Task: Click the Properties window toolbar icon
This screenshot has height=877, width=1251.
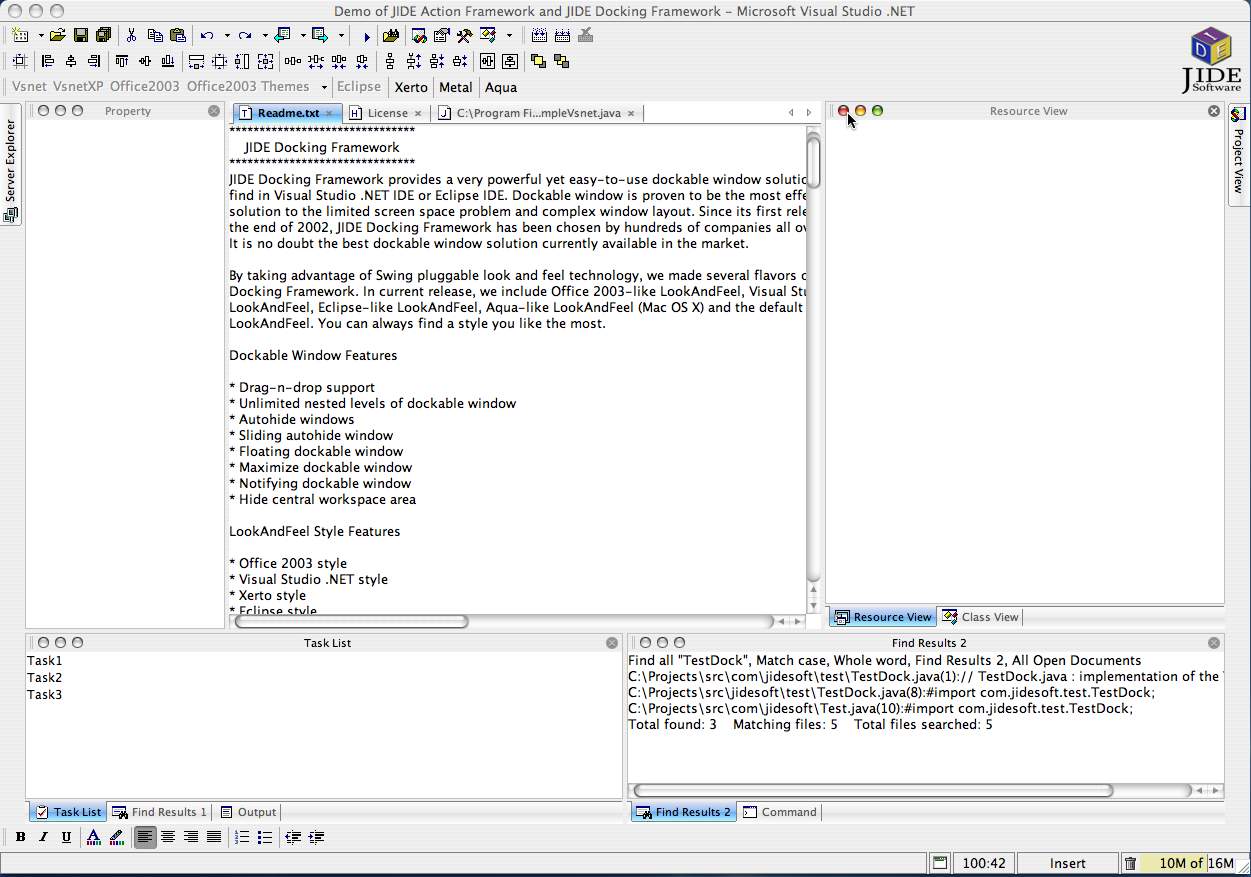Action: tap(441, 36)
